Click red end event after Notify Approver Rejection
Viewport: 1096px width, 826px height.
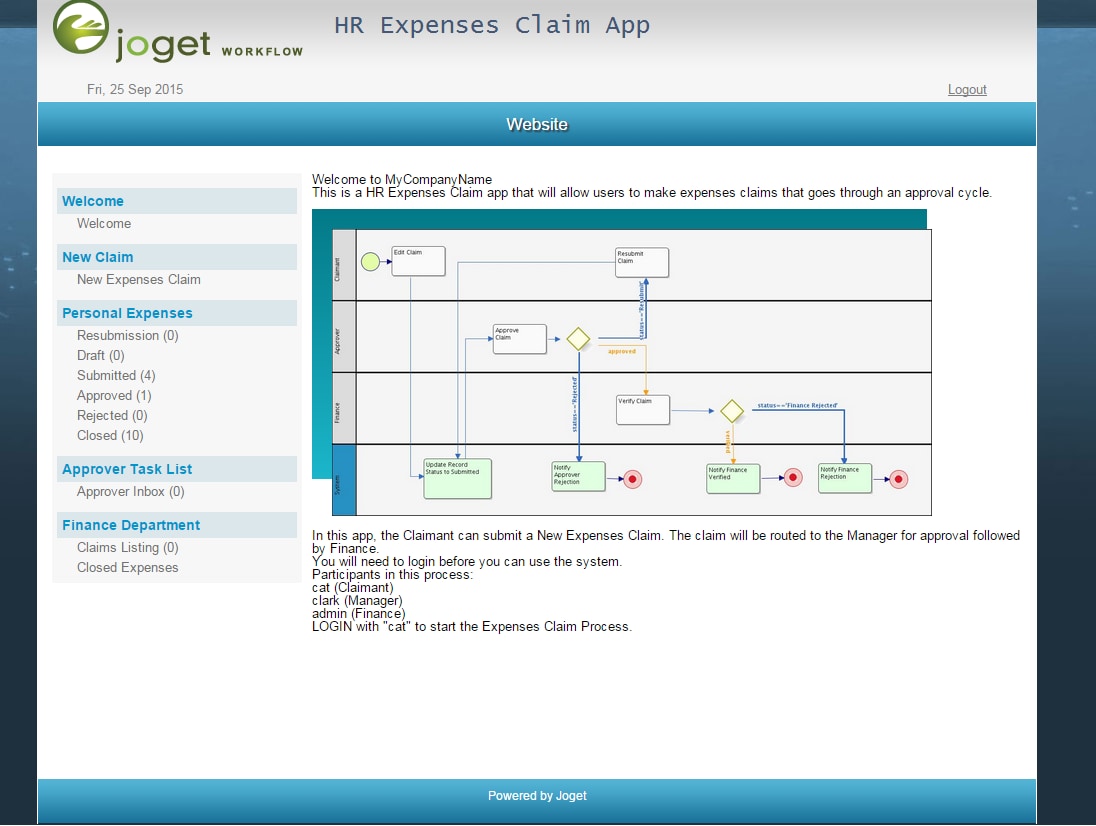(x=633, y=479)
